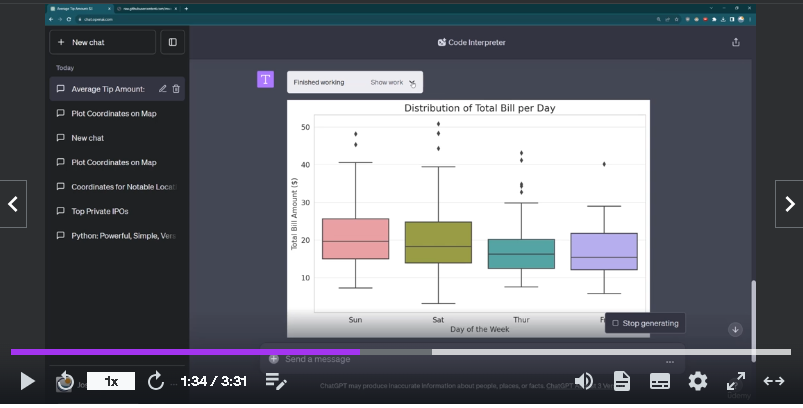Screen dimensions: 803x408
Task: Go to the previous lecture arrow
Action: (x=13, y=204)
